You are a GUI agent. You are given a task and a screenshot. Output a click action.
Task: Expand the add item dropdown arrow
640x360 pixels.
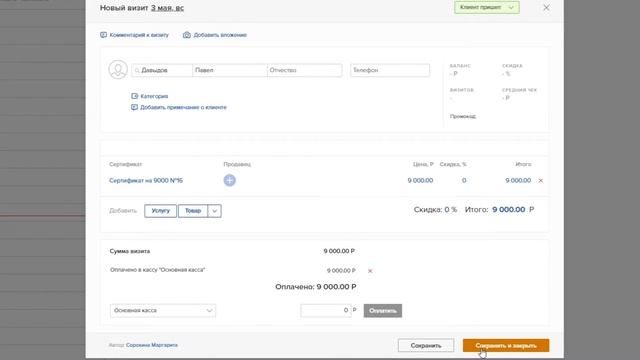point(215,211)
